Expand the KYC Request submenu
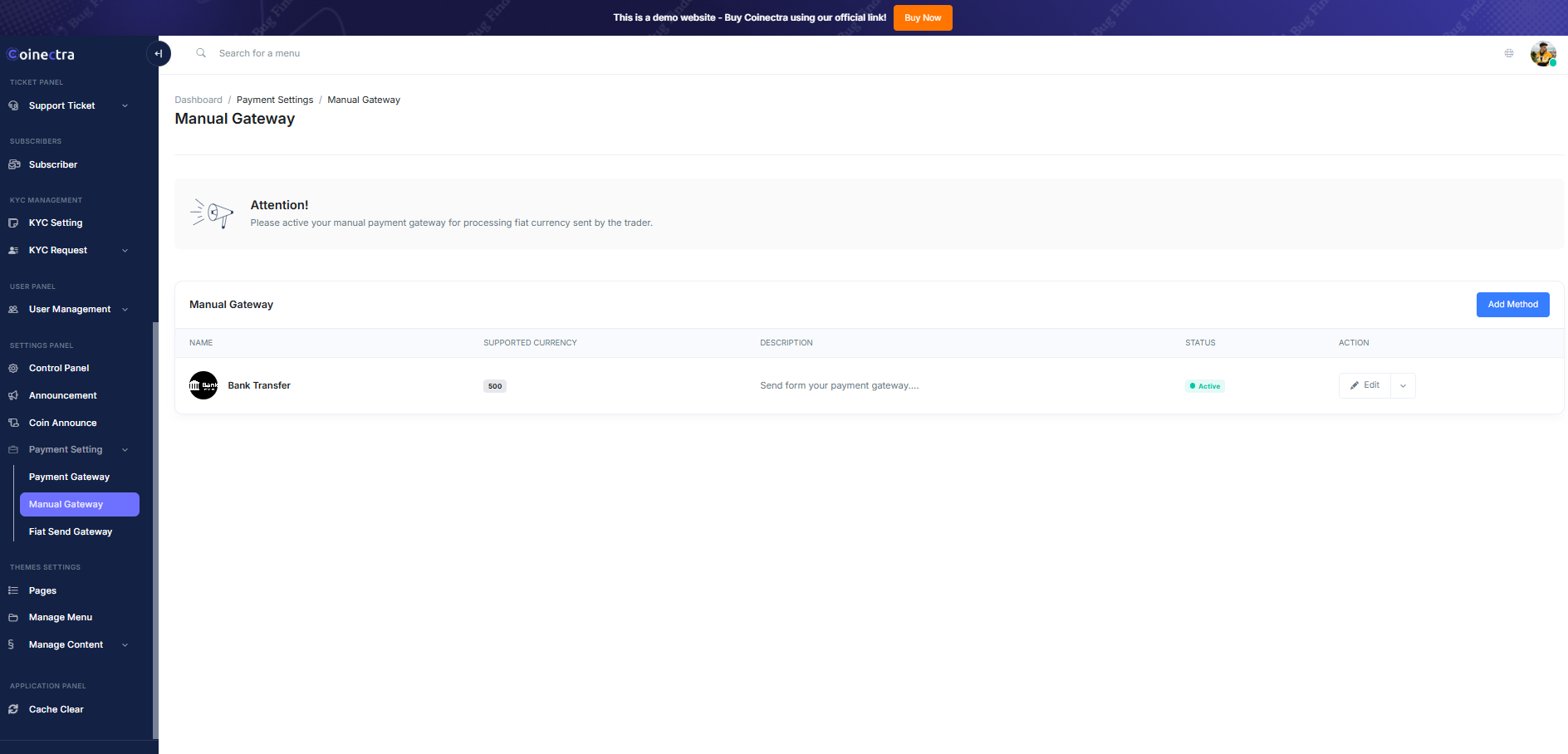 pos(125,250)
